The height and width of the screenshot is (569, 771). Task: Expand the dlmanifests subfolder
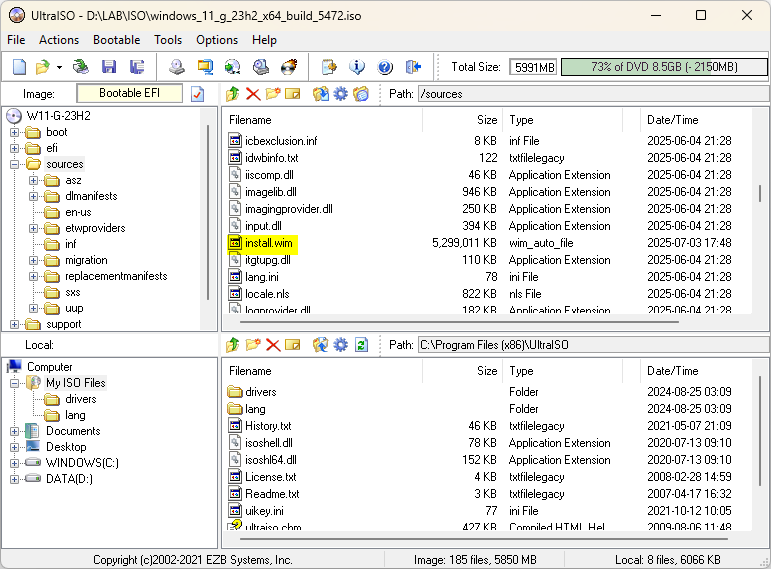[x=33, y=196]
